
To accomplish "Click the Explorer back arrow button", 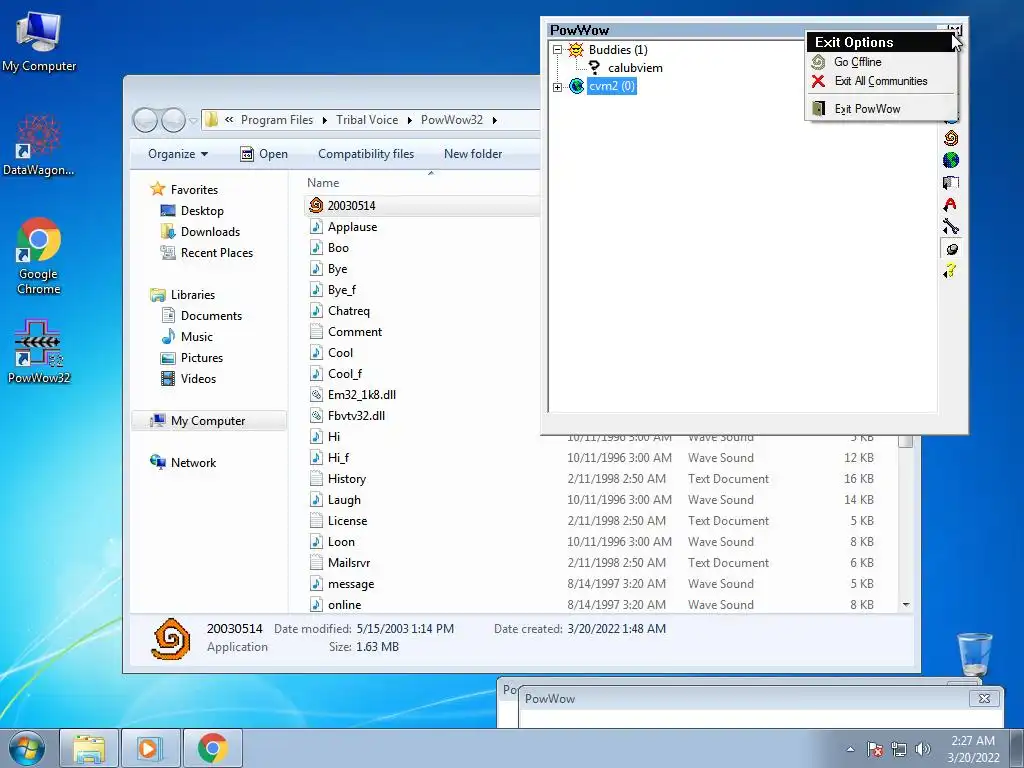I will click(145, 120).
